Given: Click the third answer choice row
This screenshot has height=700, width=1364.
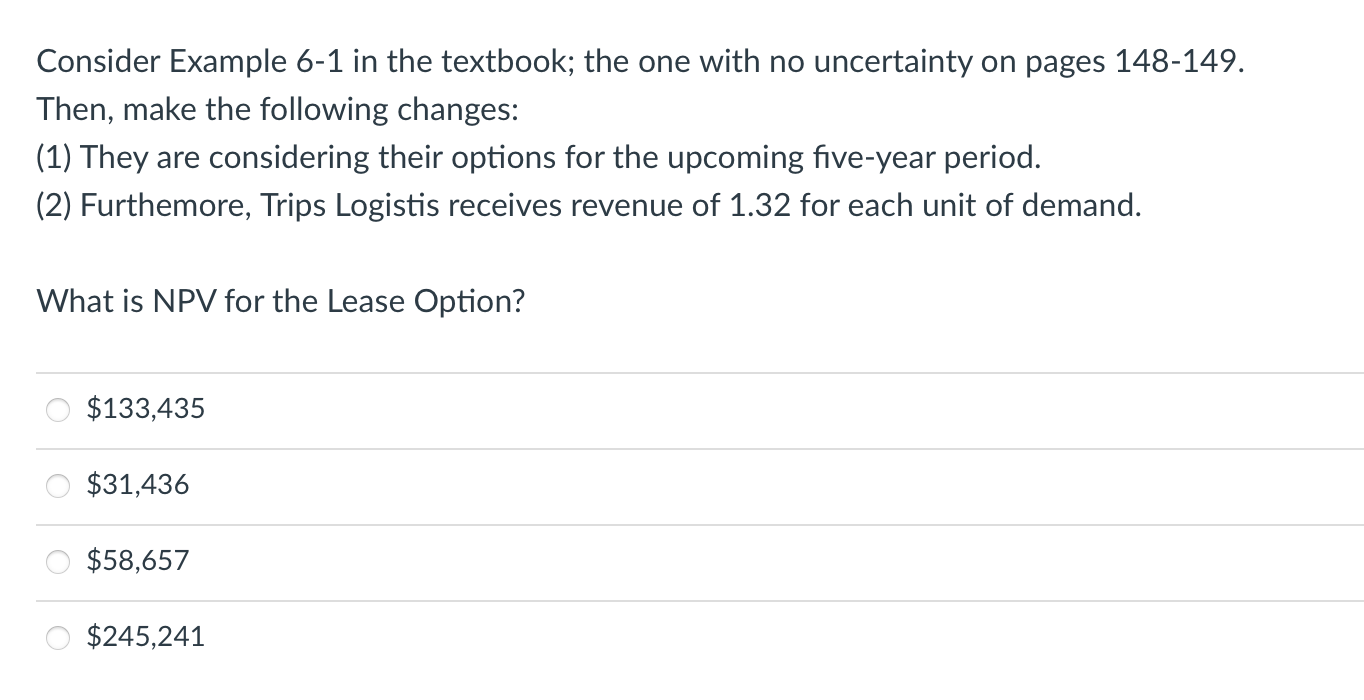Looking at the screenshot, I should pyautogui.click(x=400, y=561).
